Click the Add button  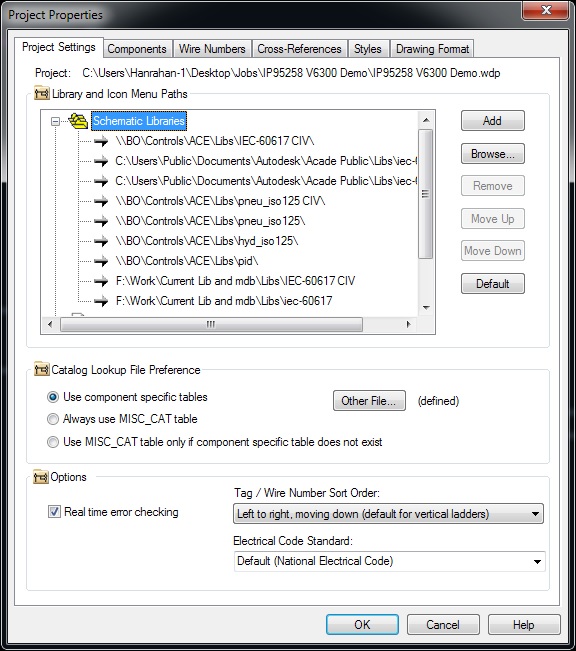click(493, 121)
